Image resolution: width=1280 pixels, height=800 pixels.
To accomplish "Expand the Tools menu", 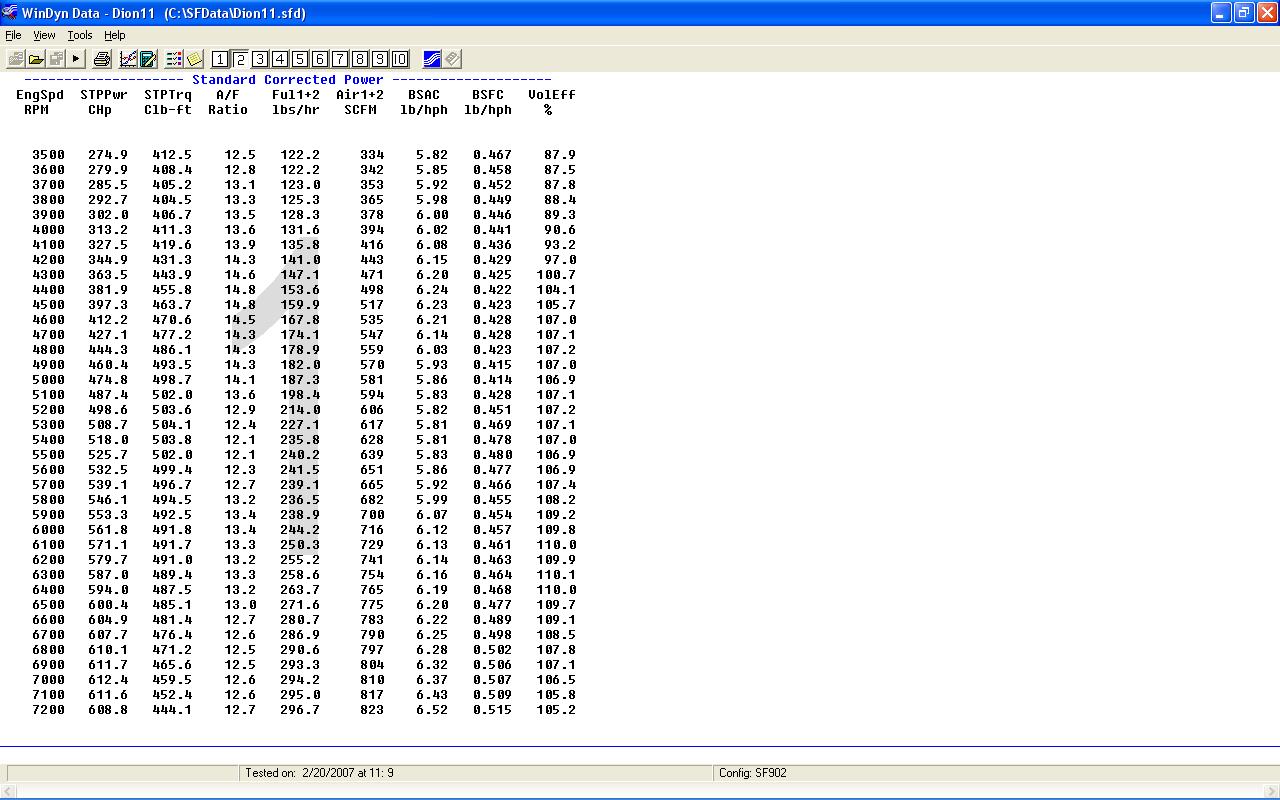I will tap(79, 35).
